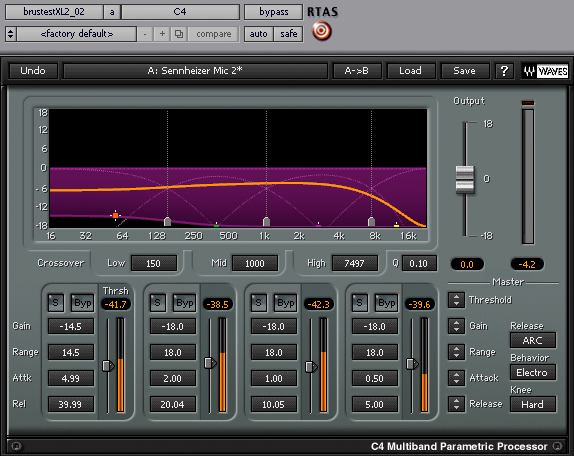Click the Undo button

33,71
